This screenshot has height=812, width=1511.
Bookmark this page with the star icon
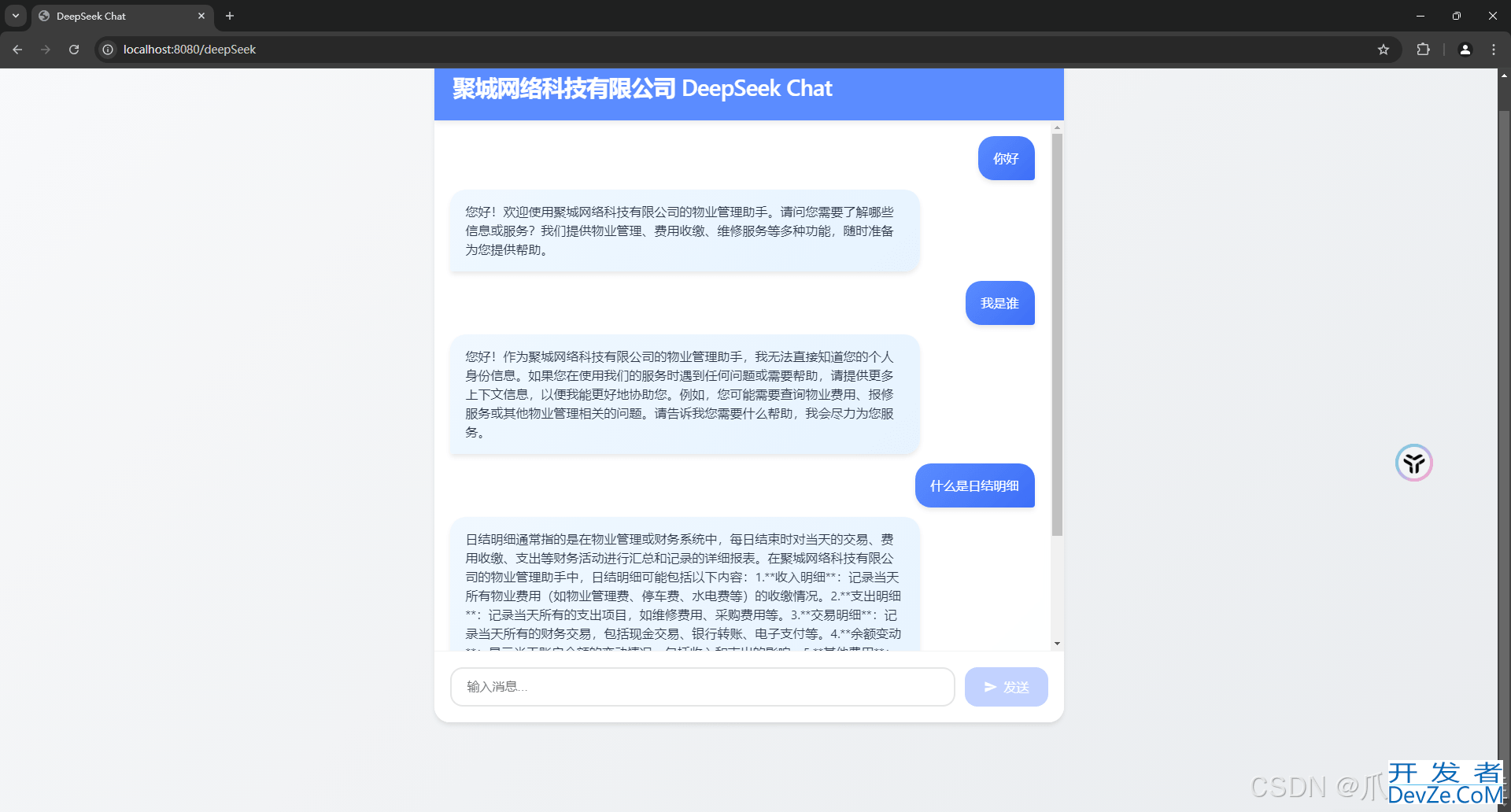(1384, 50)
